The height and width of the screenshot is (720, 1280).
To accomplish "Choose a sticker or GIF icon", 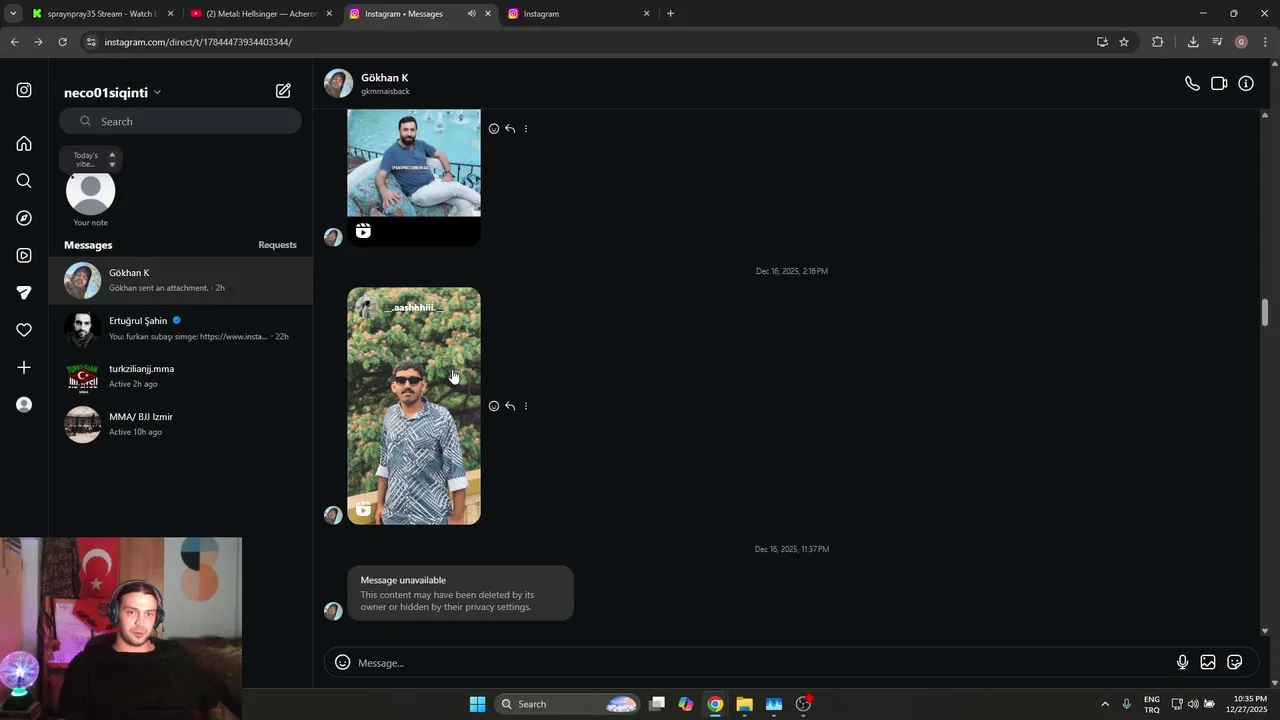I will 1235,662.
